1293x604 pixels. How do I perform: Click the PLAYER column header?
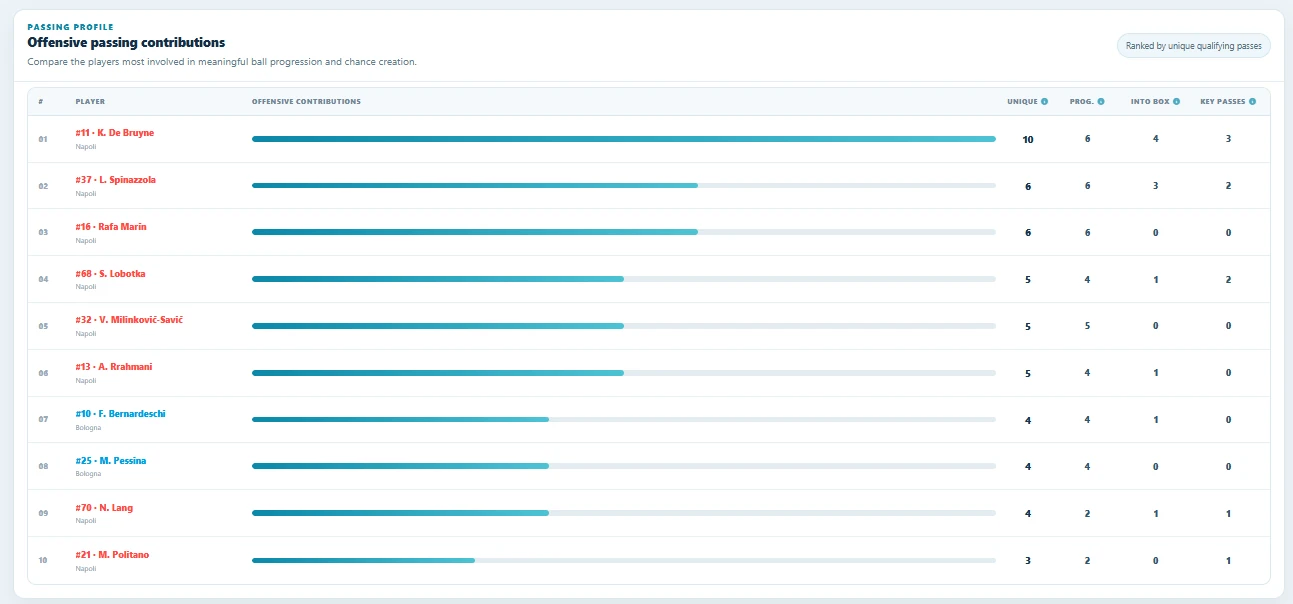coord(90,102)
